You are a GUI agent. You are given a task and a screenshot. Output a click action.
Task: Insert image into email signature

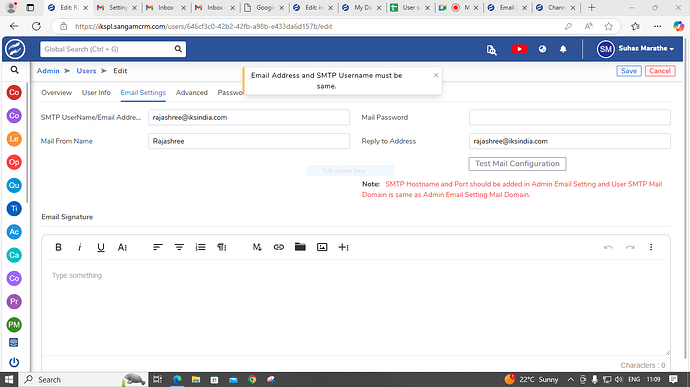322,247
